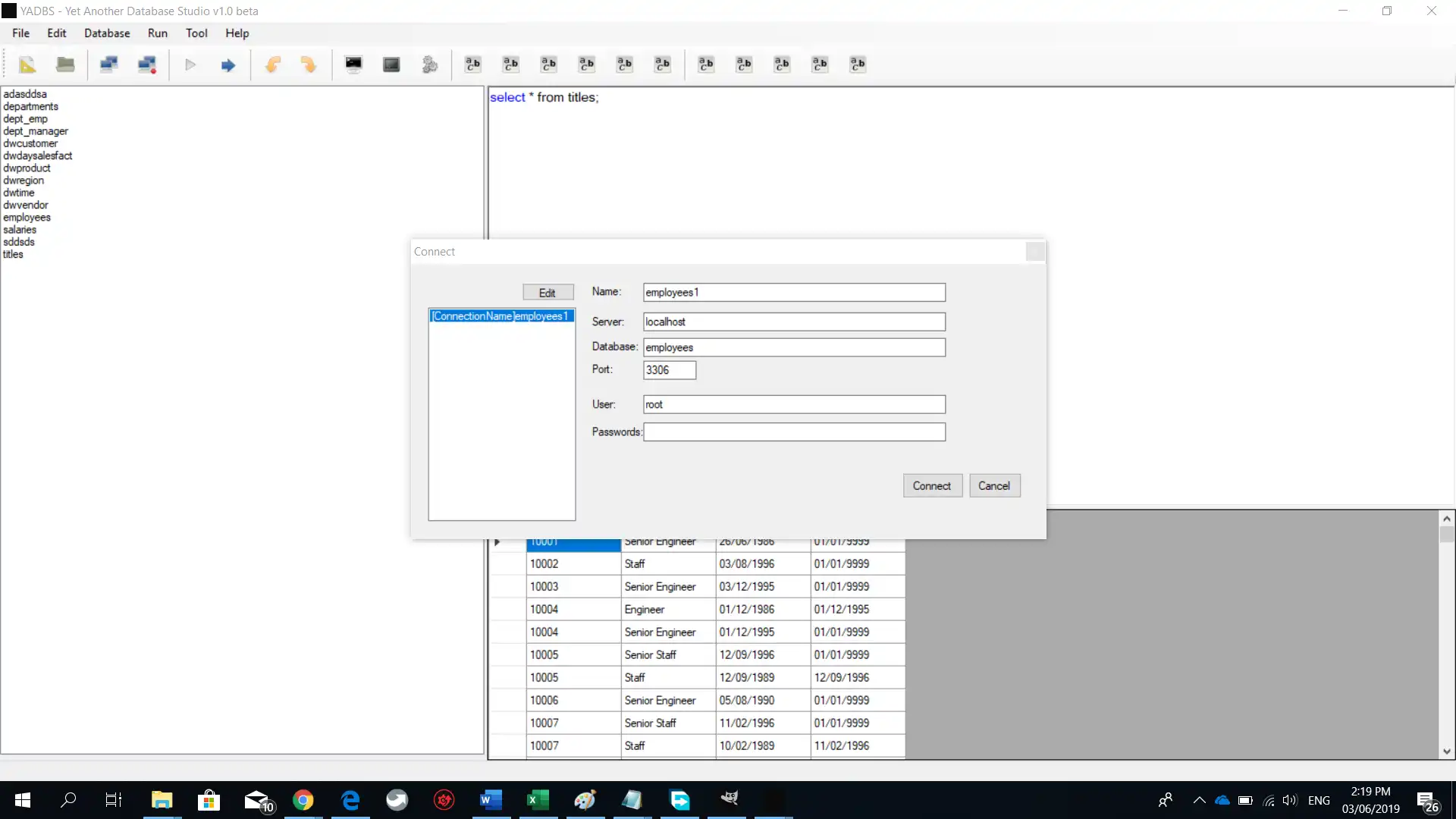Click the 01/12/1986 date cell
Viewport: 1456px width, 819px height.
tap(763, 610)
